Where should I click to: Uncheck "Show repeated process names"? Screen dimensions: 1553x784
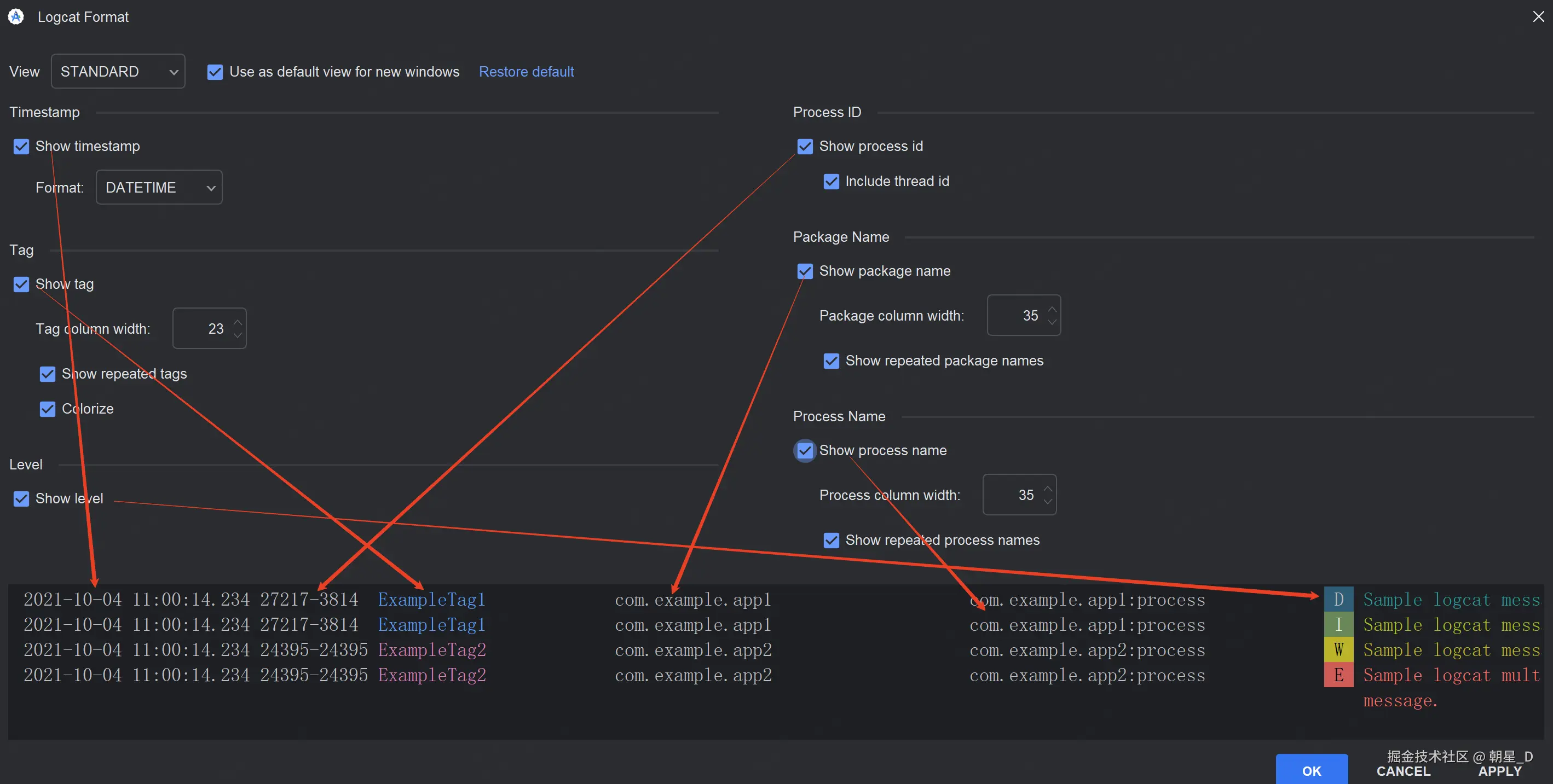pyautogui.click(x=831, y=540)
